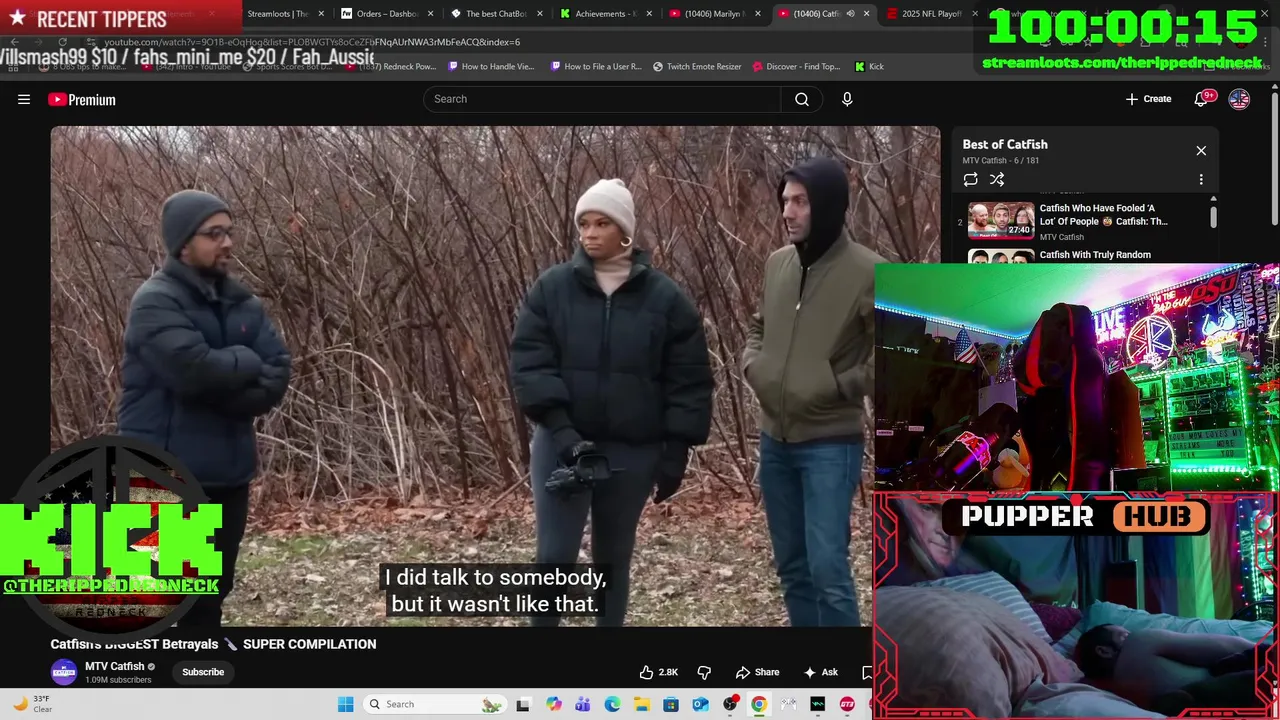Open Windows Start menu
This screenshot has height=720, width=1280.
(x=345, y=704)
